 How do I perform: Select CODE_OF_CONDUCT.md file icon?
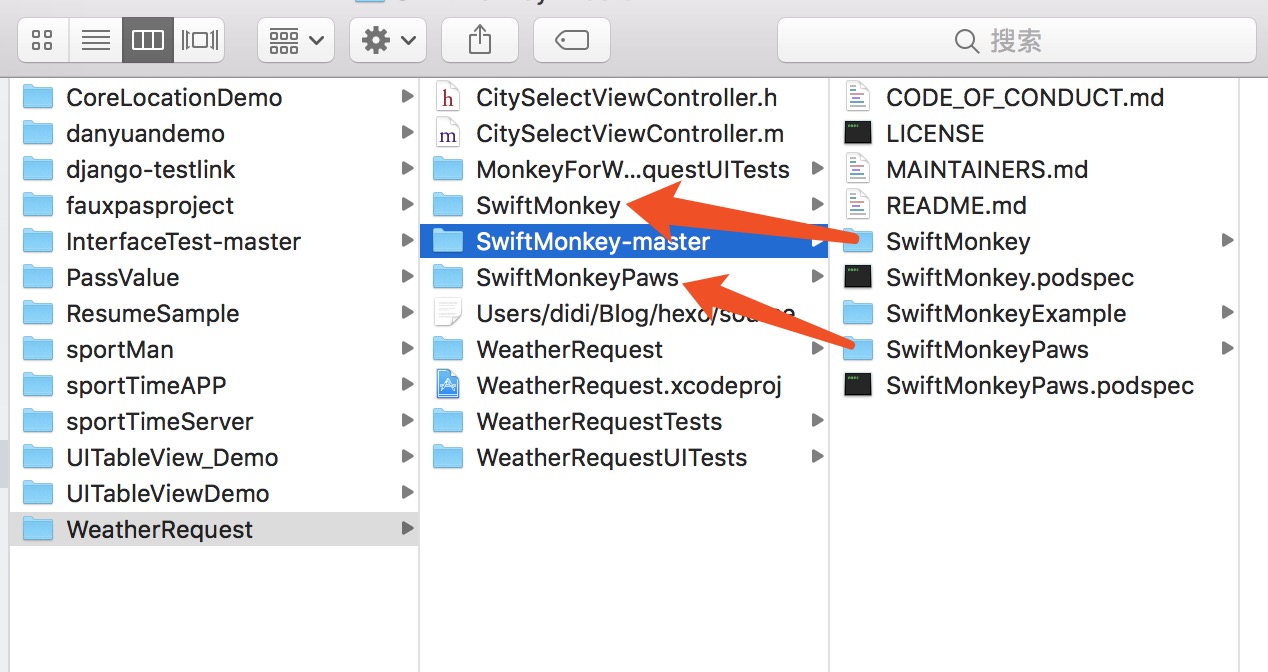coord(858,97)
